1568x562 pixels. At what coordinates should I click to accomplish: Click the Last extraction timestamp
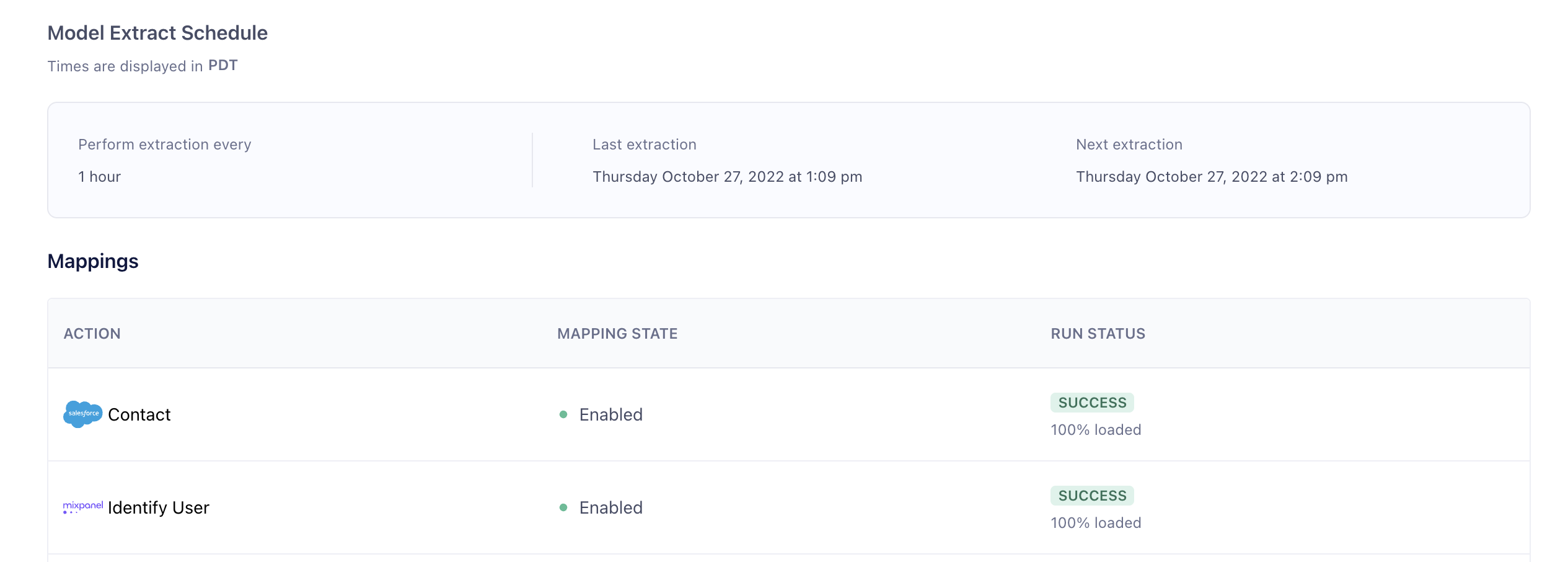tap(727, 177)
